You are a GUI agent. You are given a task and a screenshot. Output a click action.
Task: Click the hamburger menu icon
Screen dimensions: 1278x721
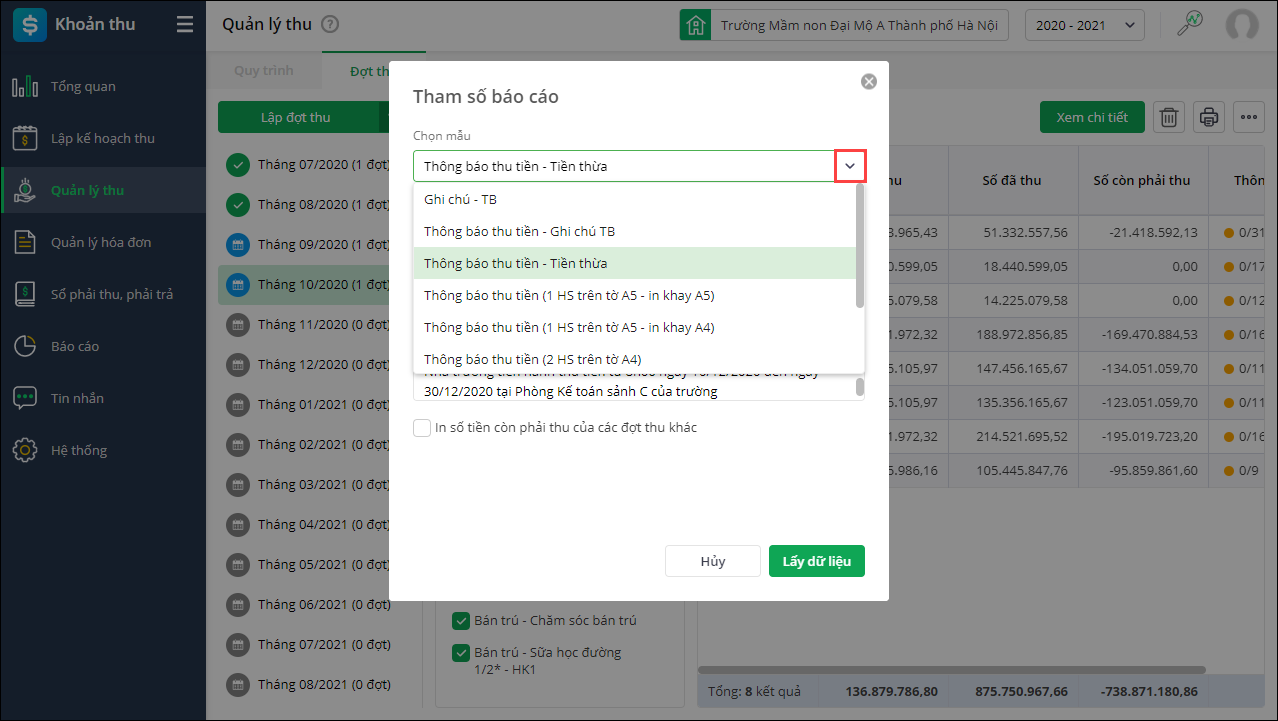[x=185, y=25]
